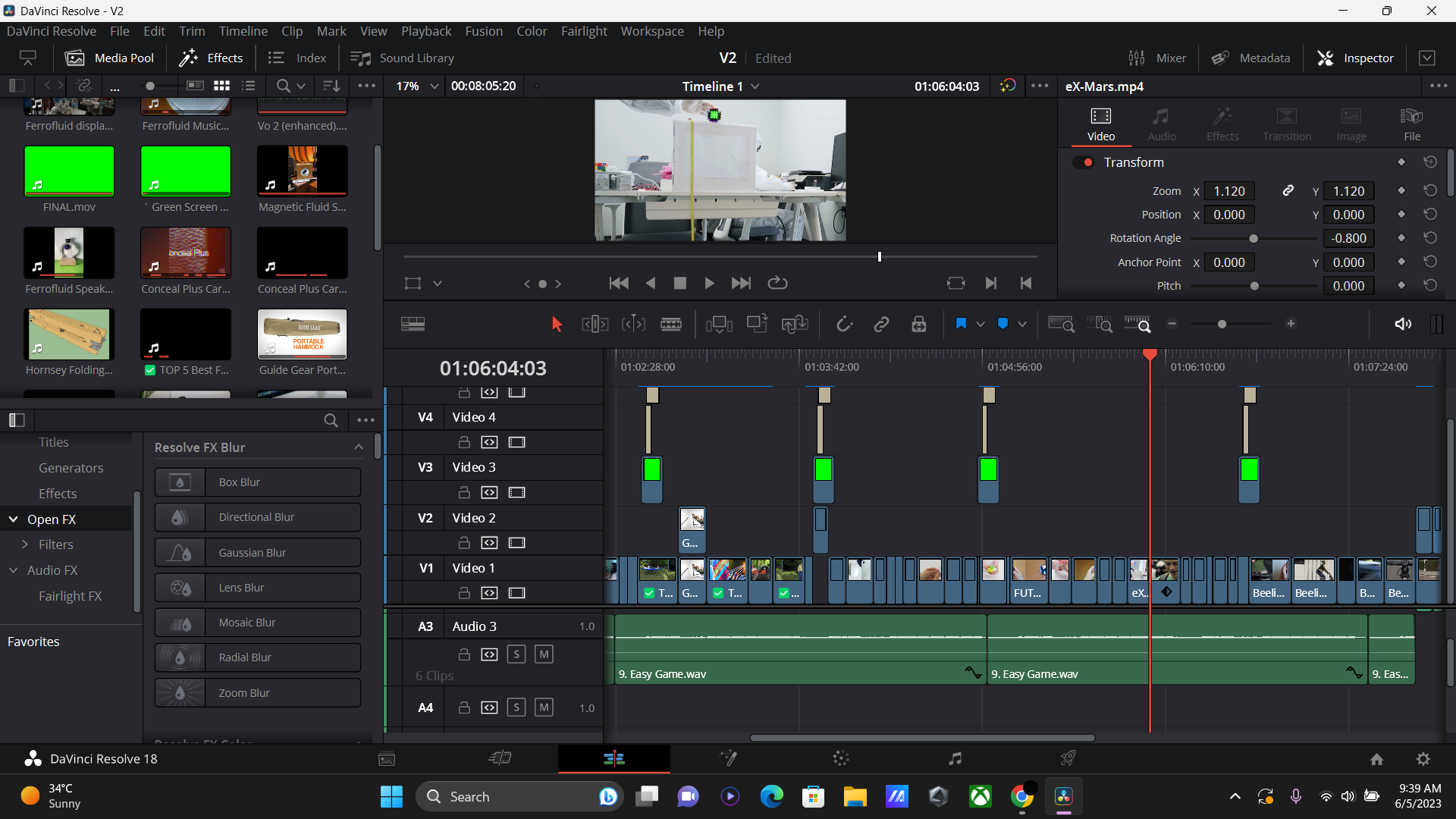The height and width of the screenshot is (819, 1456).
Task: Open project settings gear icon
Action: 1423,758
